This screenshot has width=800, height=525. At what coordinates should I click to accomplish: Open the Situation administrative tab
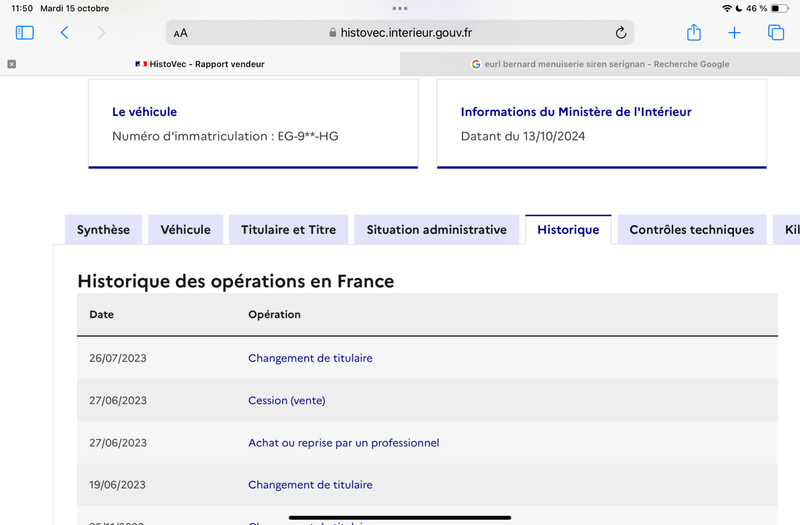click(x=437, y=230)
